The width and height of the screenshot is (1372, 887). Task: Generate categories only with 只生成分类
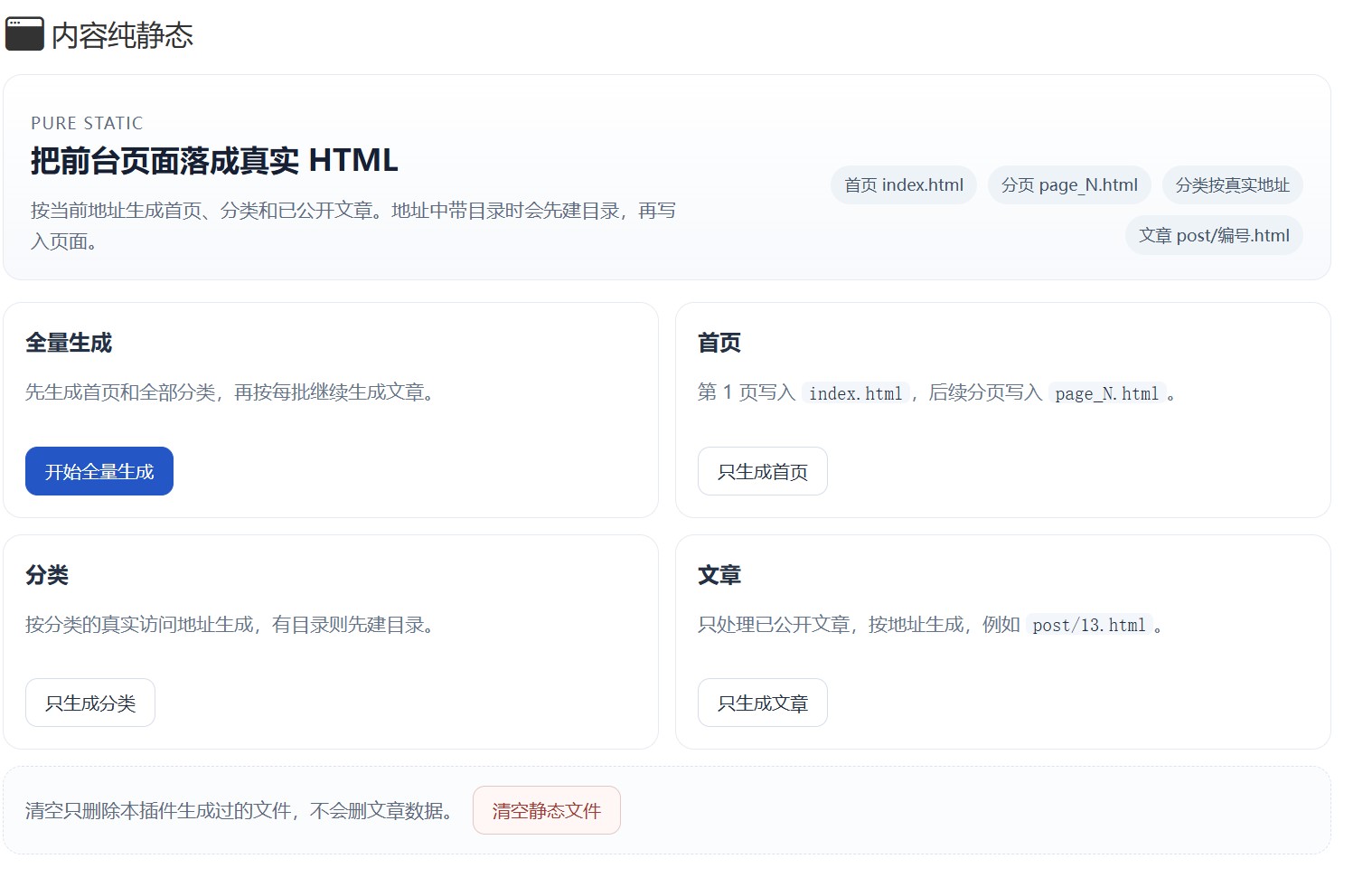tap(90, 703)
